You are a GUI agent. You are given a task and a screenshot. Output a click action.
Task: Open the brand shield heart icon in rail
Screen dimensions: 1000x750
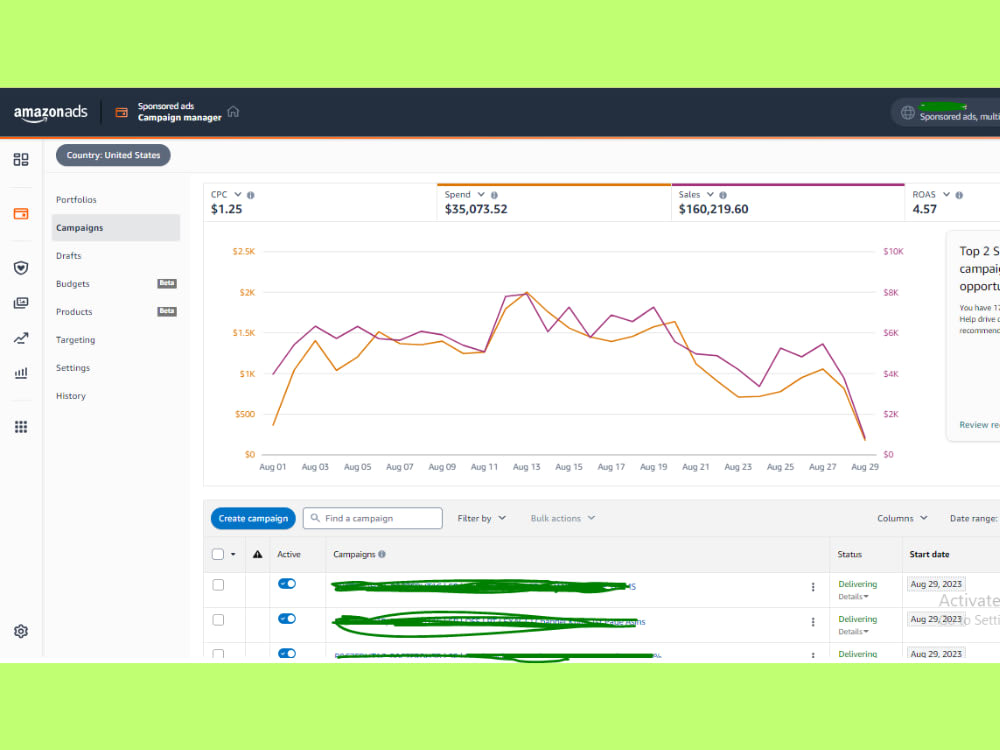pos(21,267)
